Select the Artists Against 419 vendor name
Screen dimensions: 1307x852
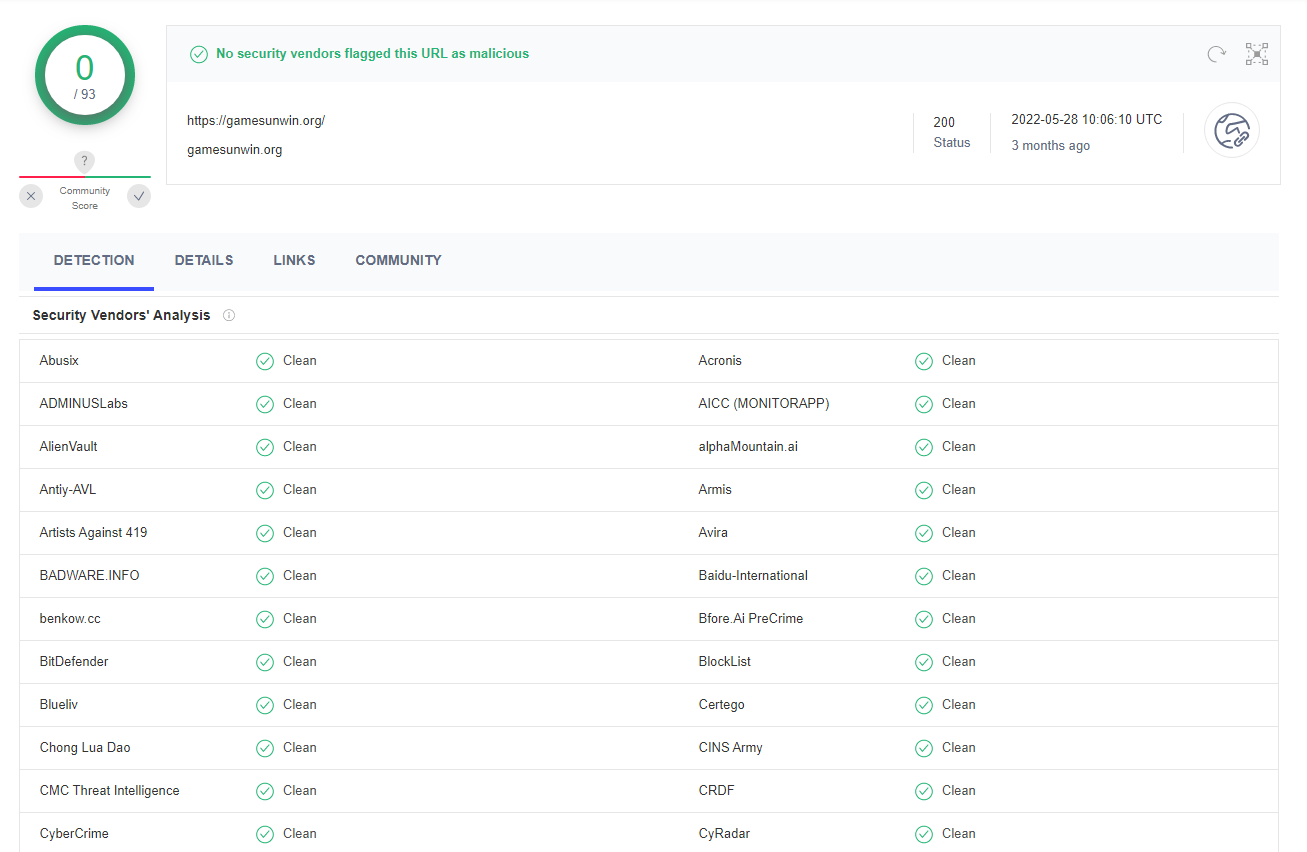(93, 533)
